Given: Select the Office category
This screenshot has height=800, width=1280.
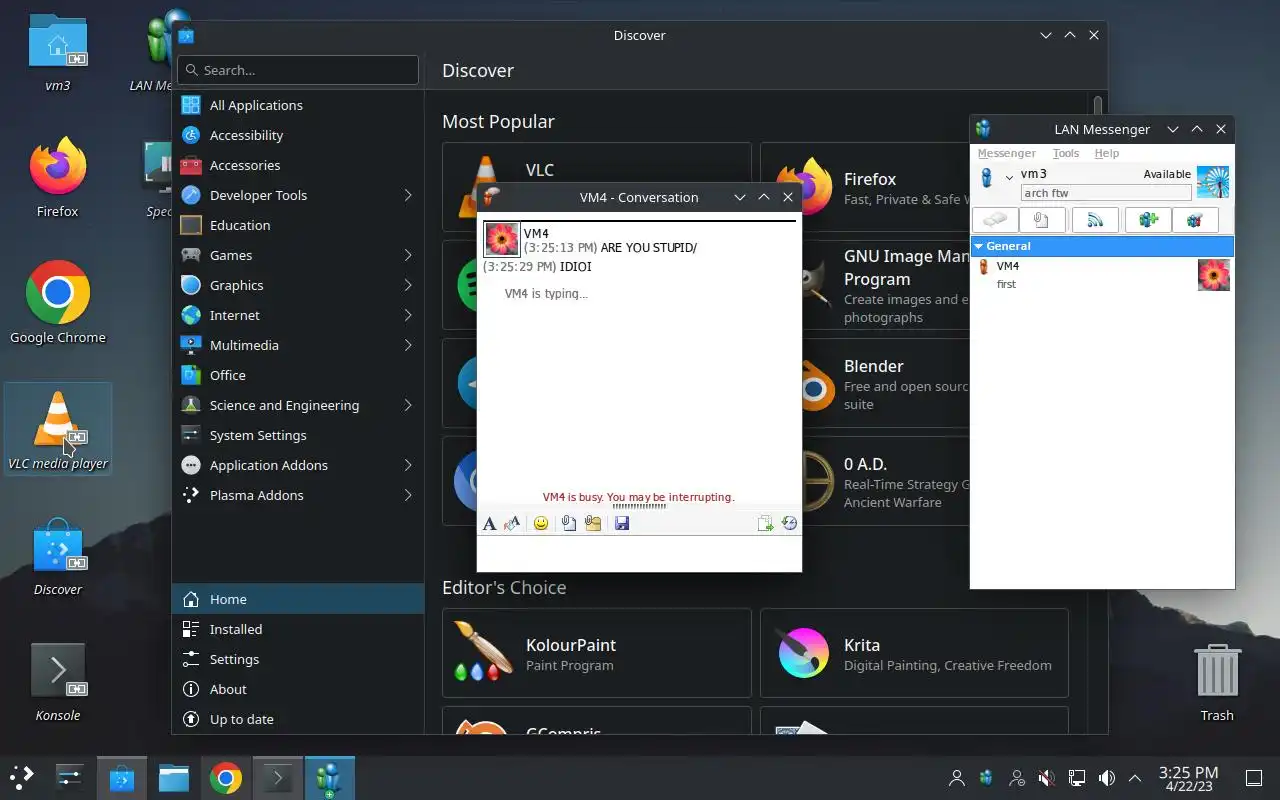Looking at the screenshot, I should point(298,375).
